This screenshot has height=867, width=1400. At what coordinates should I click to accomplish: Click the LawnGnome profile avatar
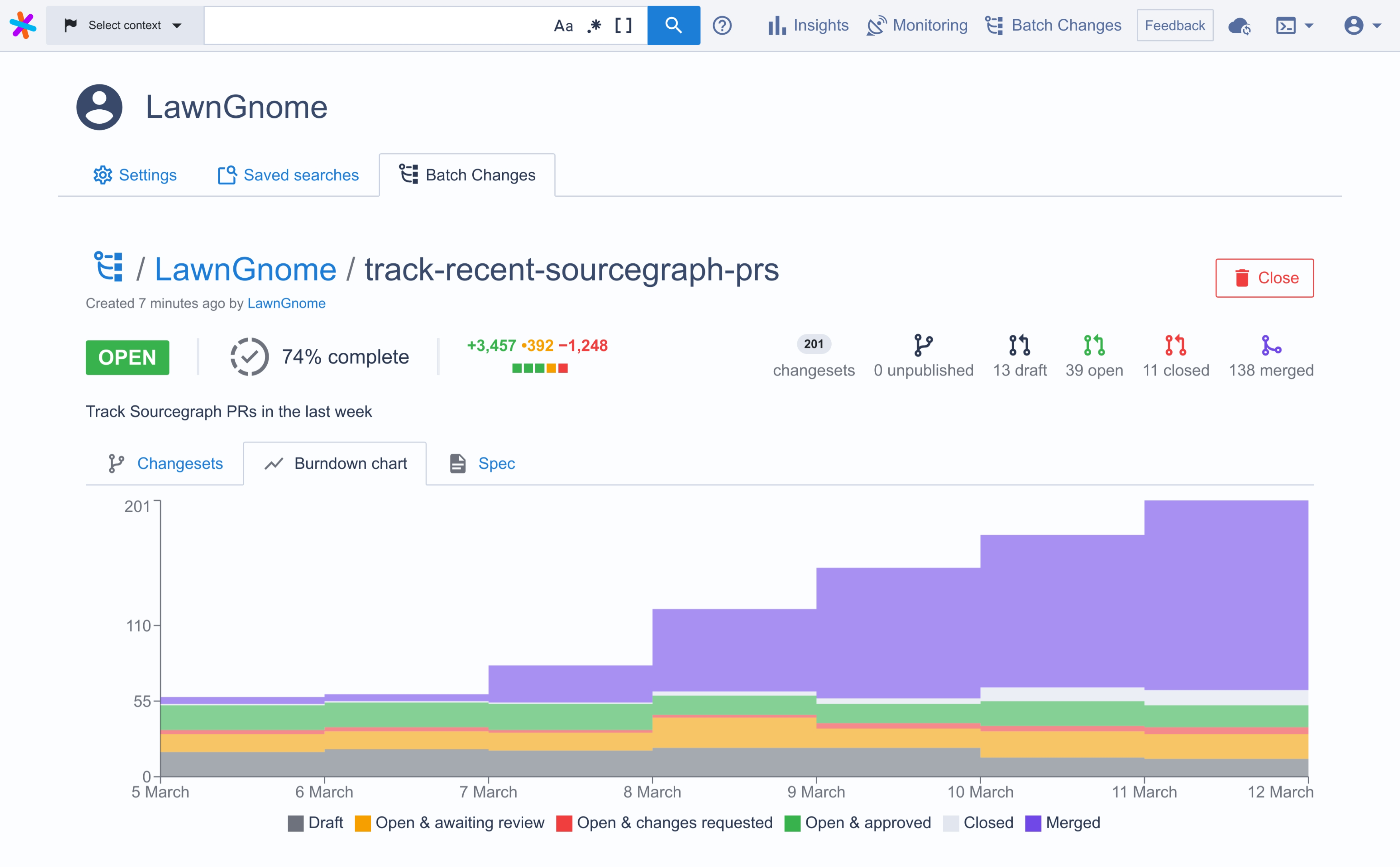pos(99,107)
